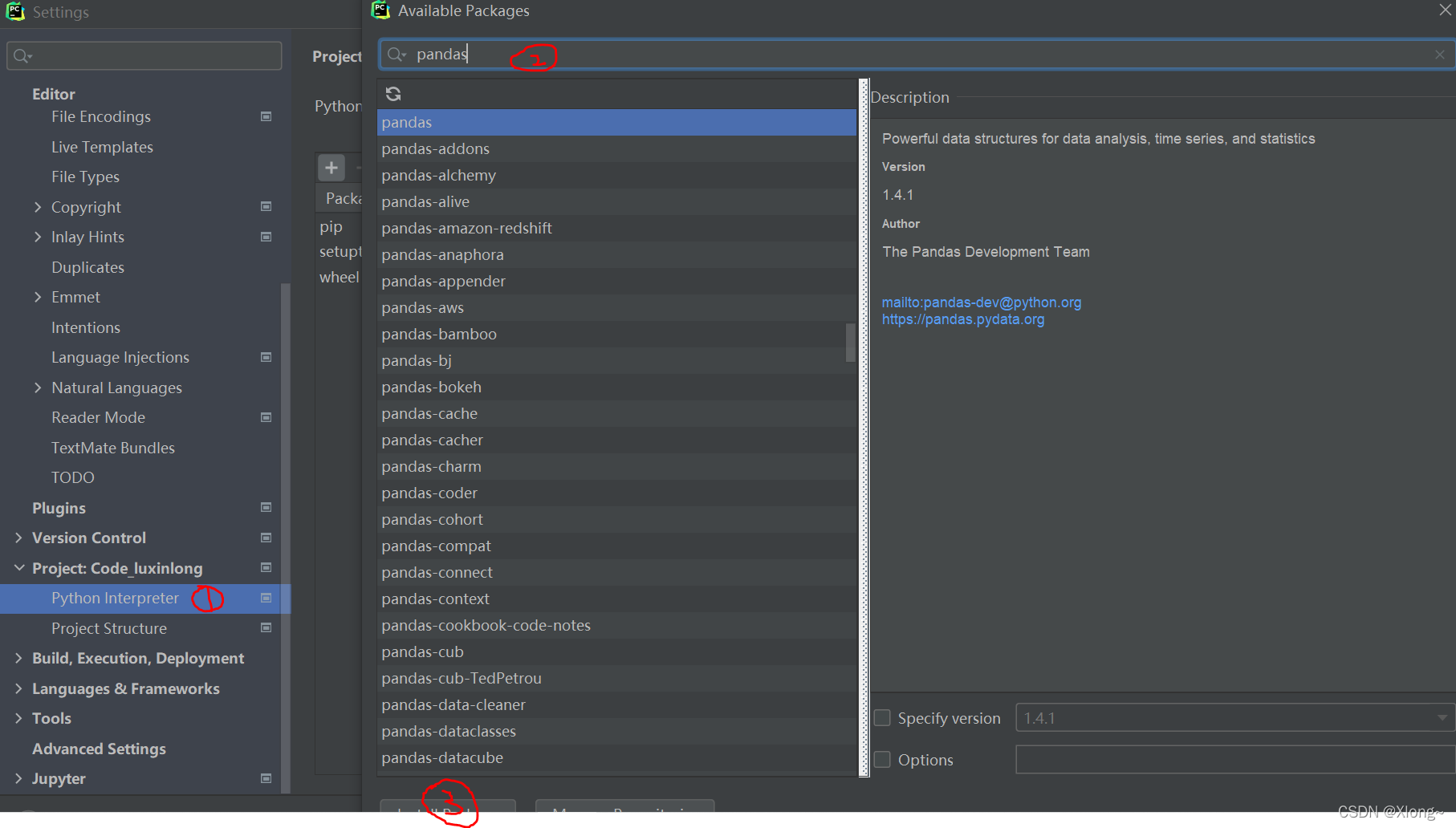Open Advanced Settings page
Image resolution: width=1456 pixels, height=828 pixels.
(99, 749)
